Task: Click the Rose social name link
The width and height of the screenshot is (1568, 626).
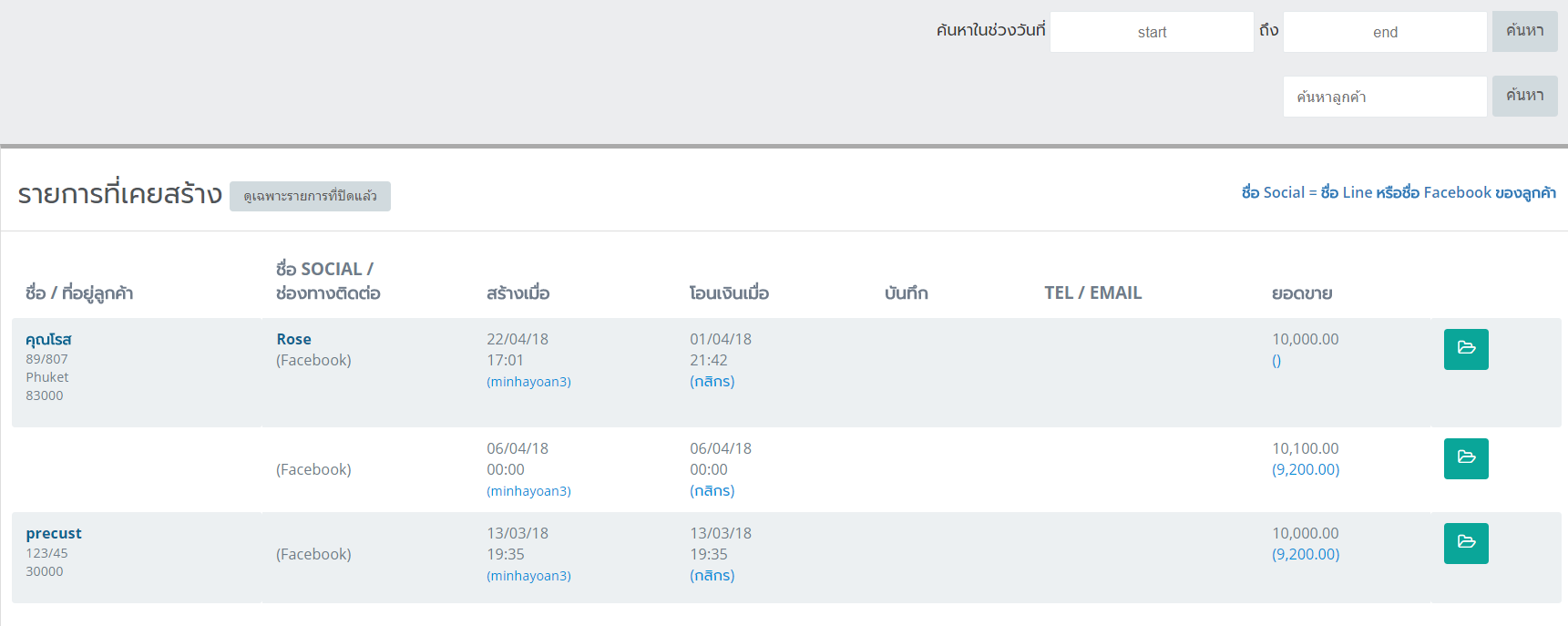Action: [x=293, y=339]
